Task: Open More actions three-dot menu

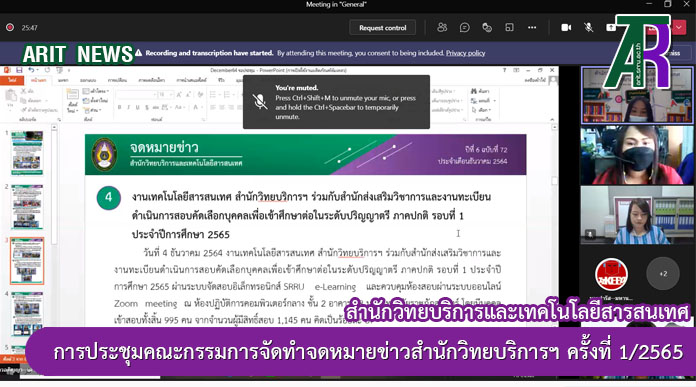Action: 532,28
